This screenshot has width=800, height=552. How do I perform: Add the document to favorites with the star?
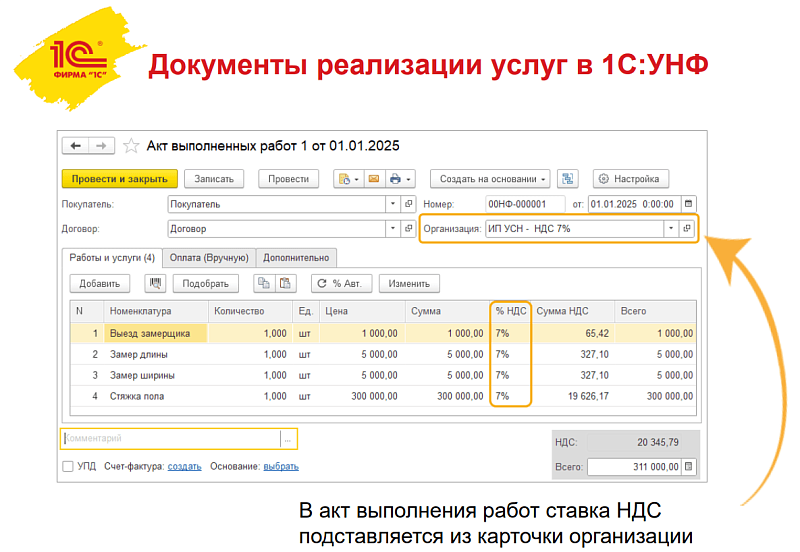(x=131, y=146)
